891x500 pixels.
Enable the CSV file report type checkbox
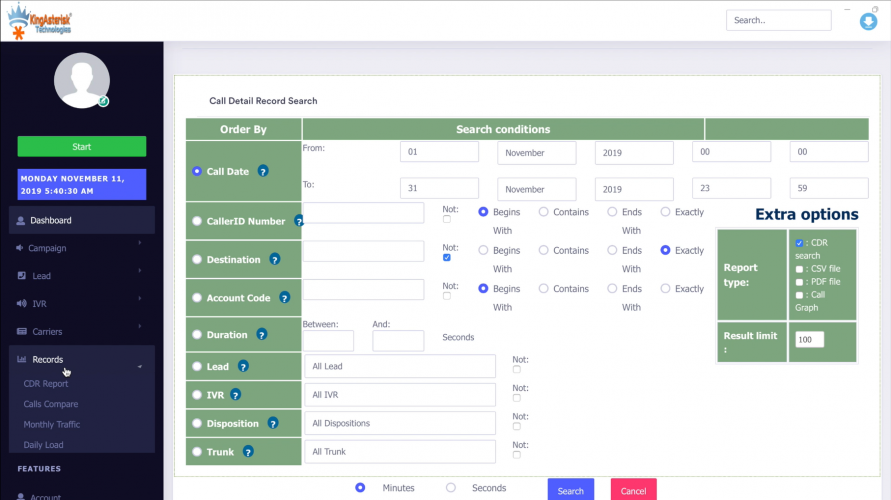[x=798, y=269]
